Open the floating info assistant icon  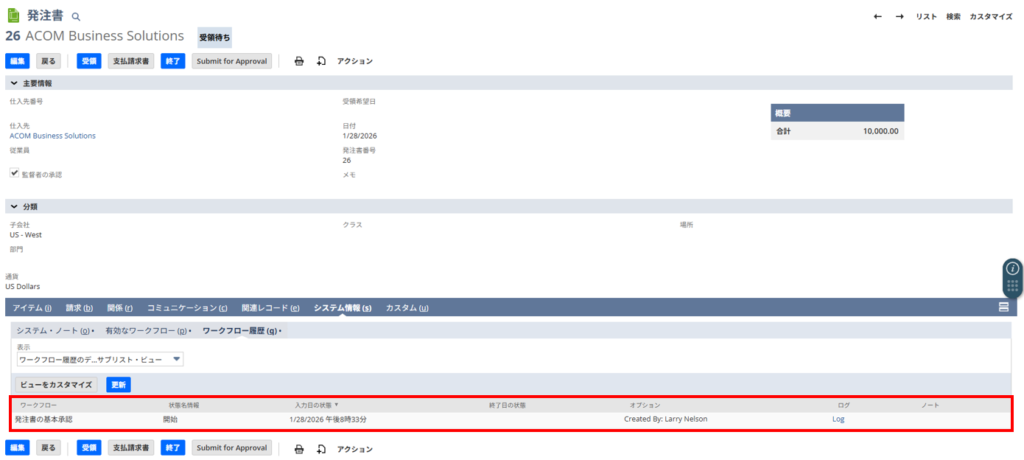click(1012, 269)
